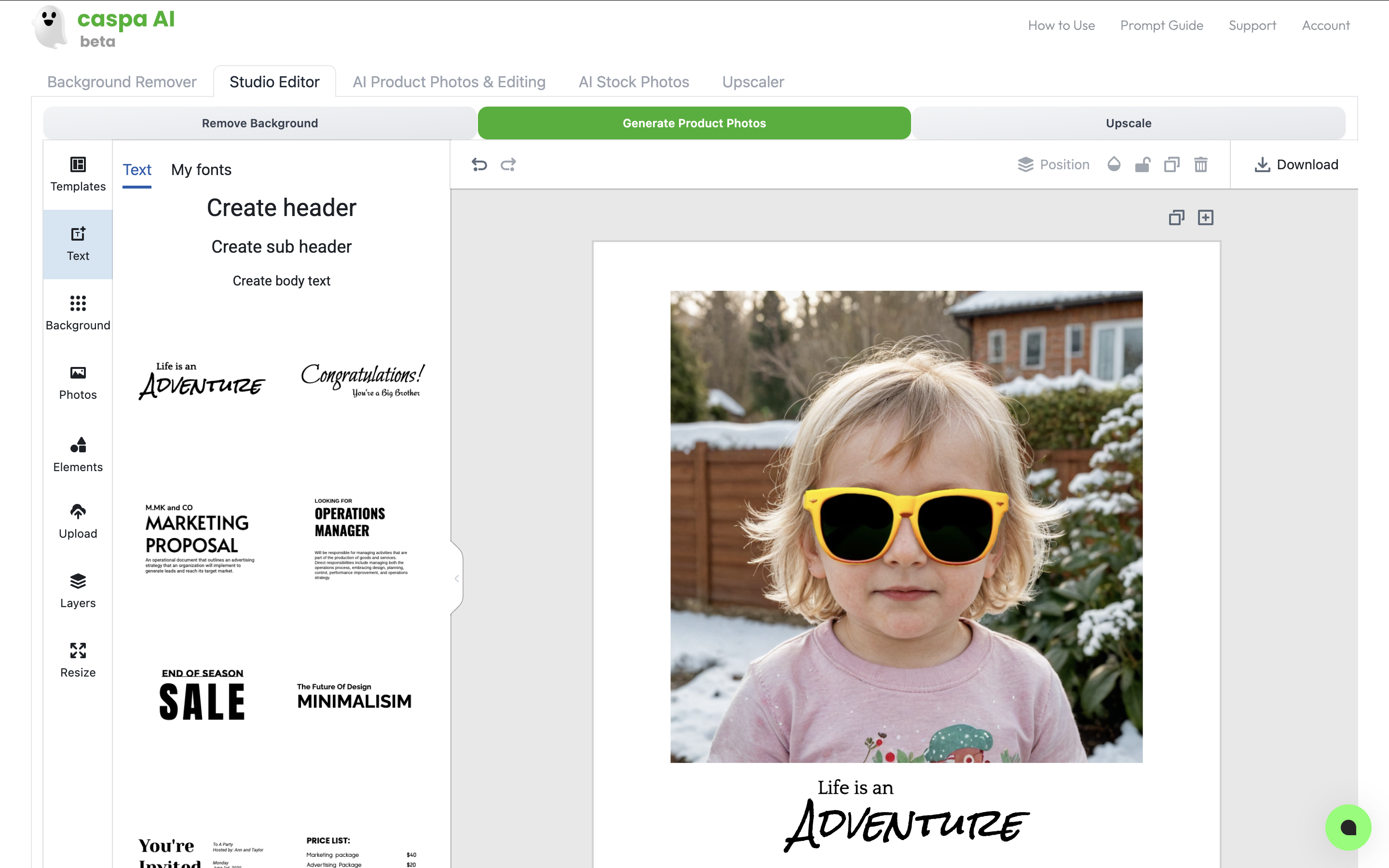Click the Download button
This screenshot has height=868, width=1389.
click(x=1296, y=165)
